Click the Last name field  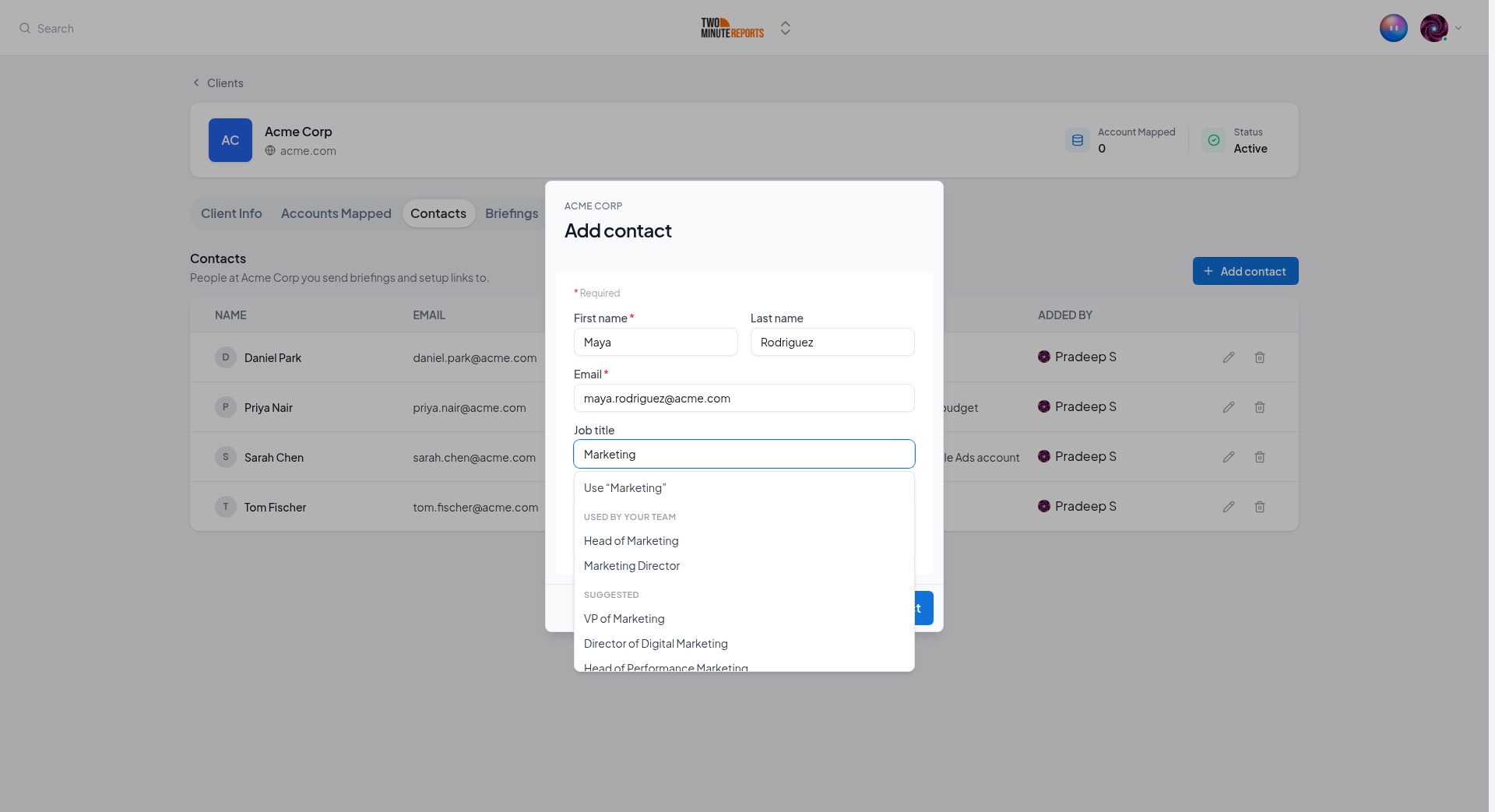click(832, 342)
